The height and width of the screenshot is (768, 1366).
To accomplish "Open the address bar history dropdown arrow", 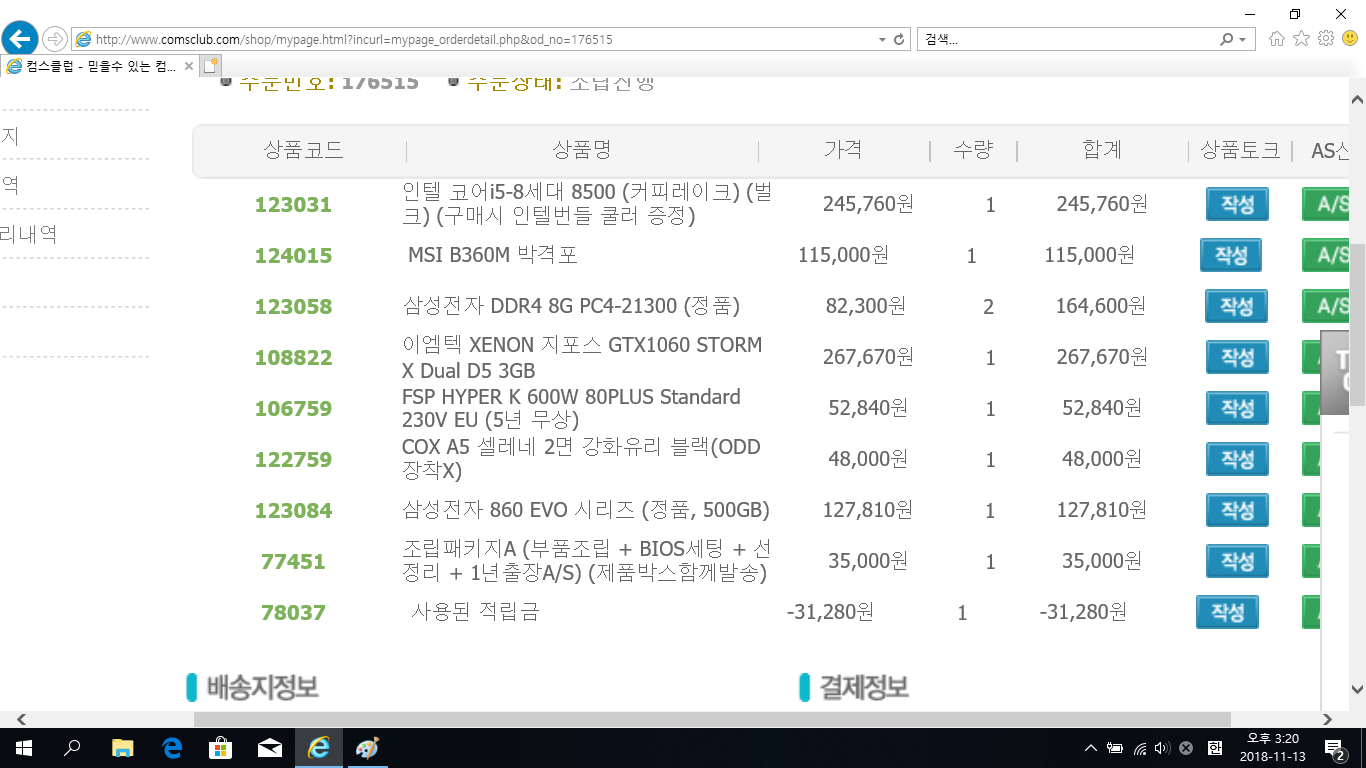I will [882, 40].
